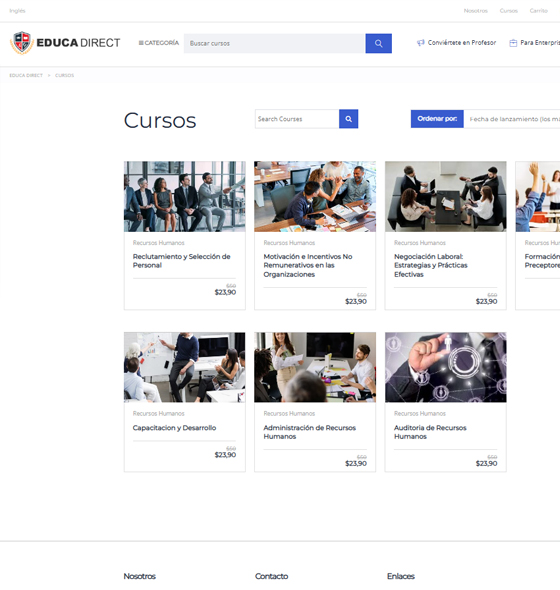Click the briefcase icon beside Para Enterprise

[513, 43]
